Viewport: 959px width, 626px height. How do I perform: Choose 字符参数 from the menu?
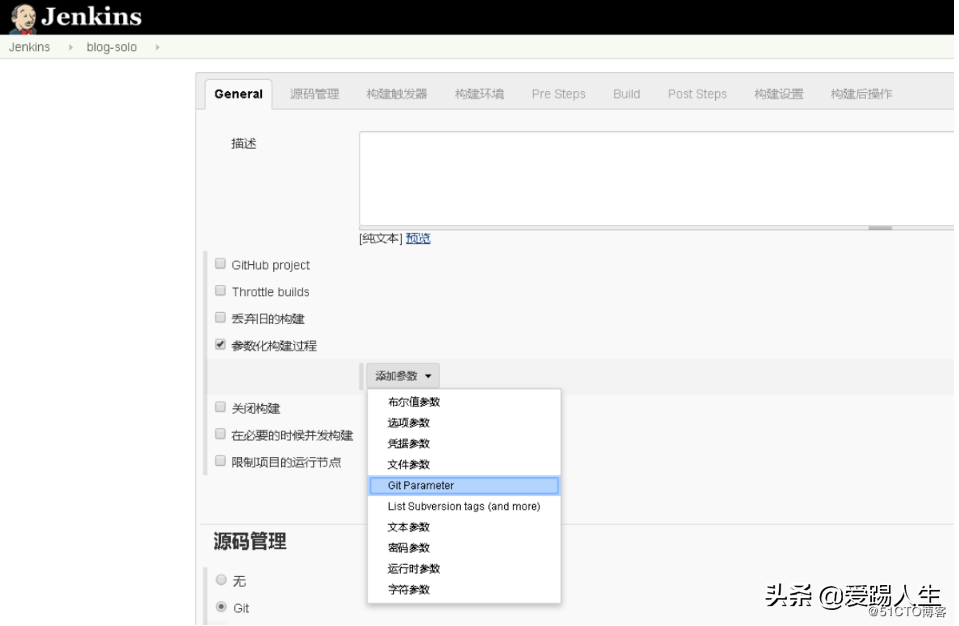464,589
